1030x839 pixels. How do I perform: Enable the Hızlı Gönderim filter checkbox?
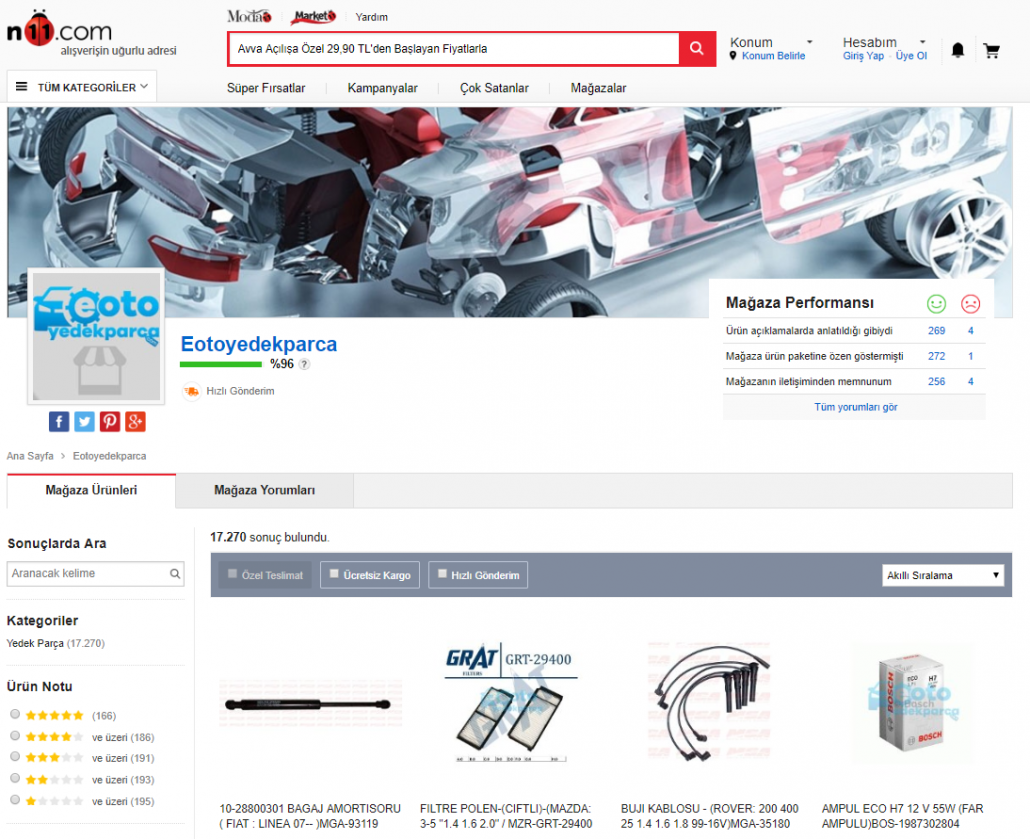(441, 575)
